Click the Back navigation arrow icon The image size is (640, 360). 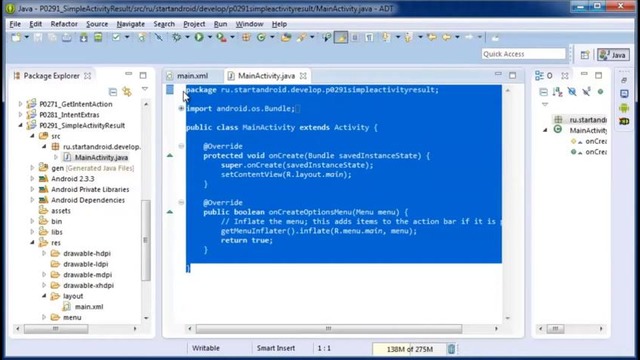coord(447,38)
